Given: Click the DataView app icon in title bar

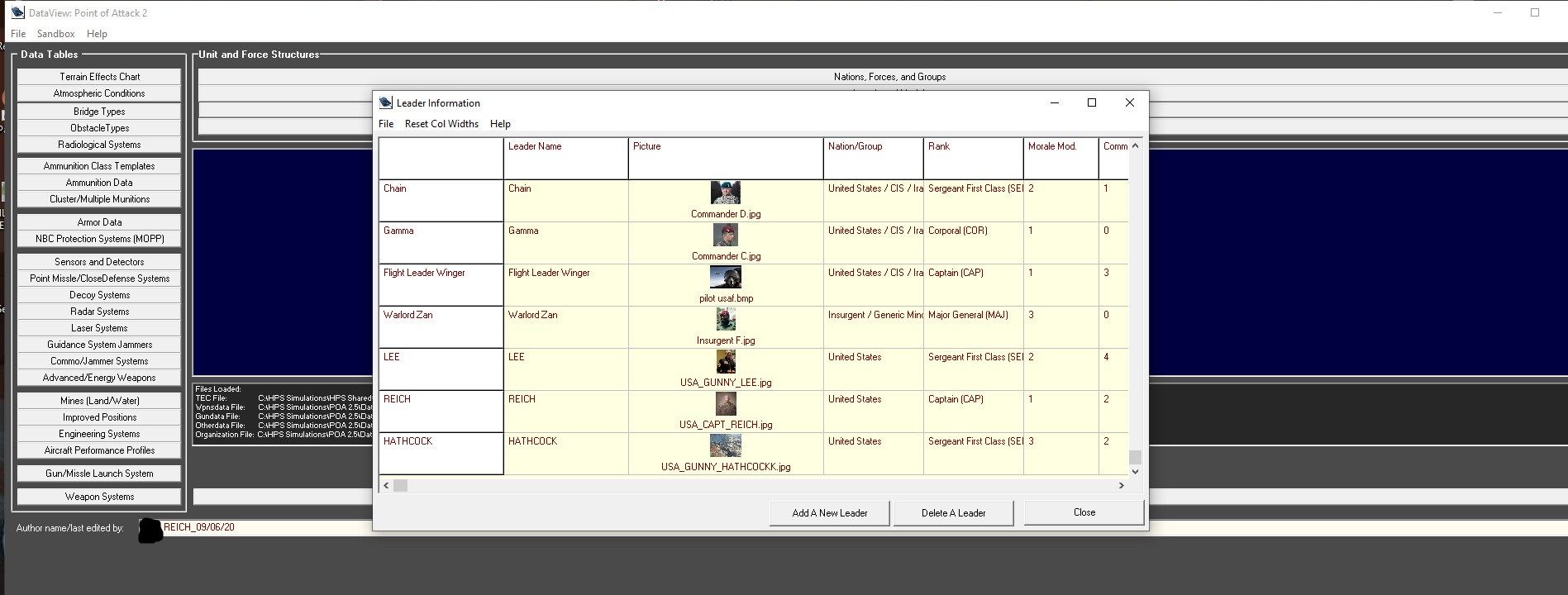Looking at the screenshot, I should 17,12.
